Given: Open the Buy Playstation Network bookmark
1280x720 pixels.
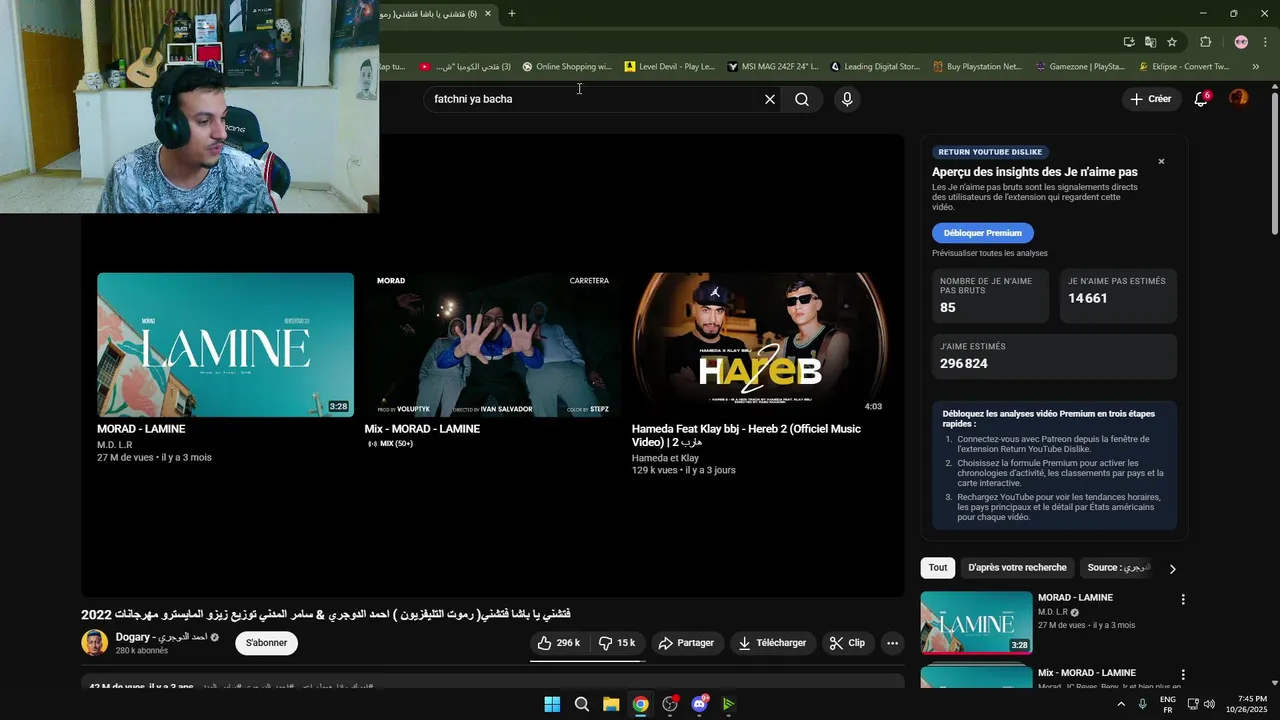Looking at the screenshot, I should coord(977,67).
